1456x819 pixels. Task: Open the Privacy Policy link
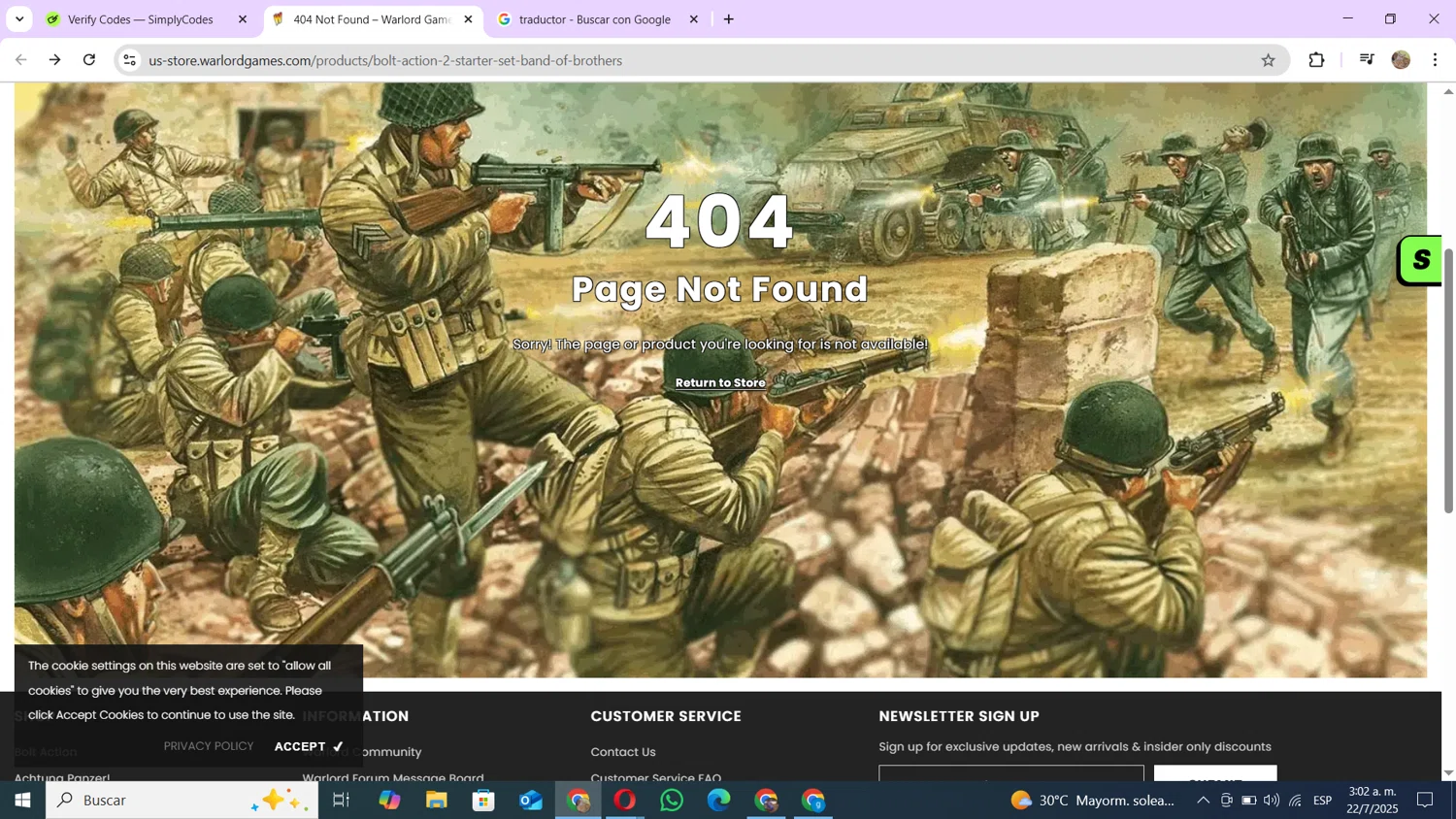209,746
